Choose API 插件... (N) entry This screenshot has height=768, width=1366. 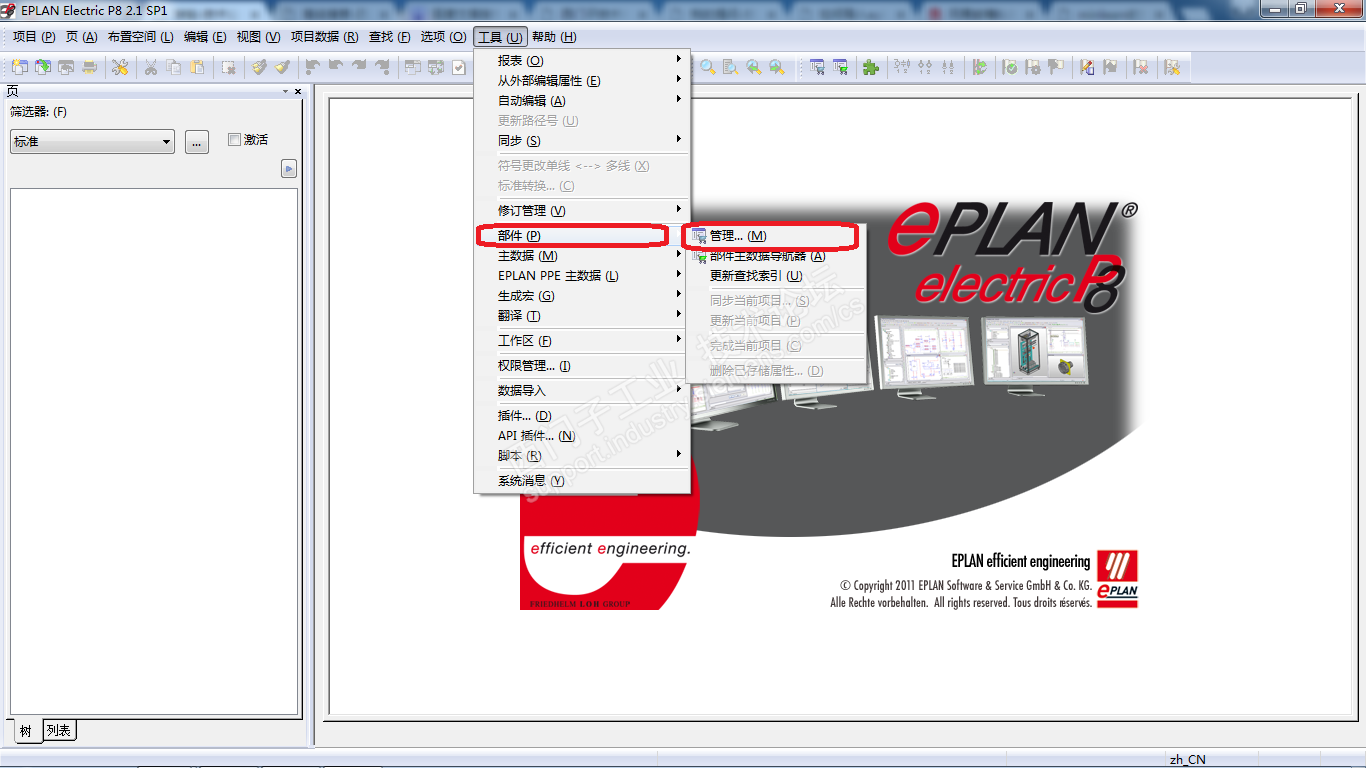coord(582,436)
